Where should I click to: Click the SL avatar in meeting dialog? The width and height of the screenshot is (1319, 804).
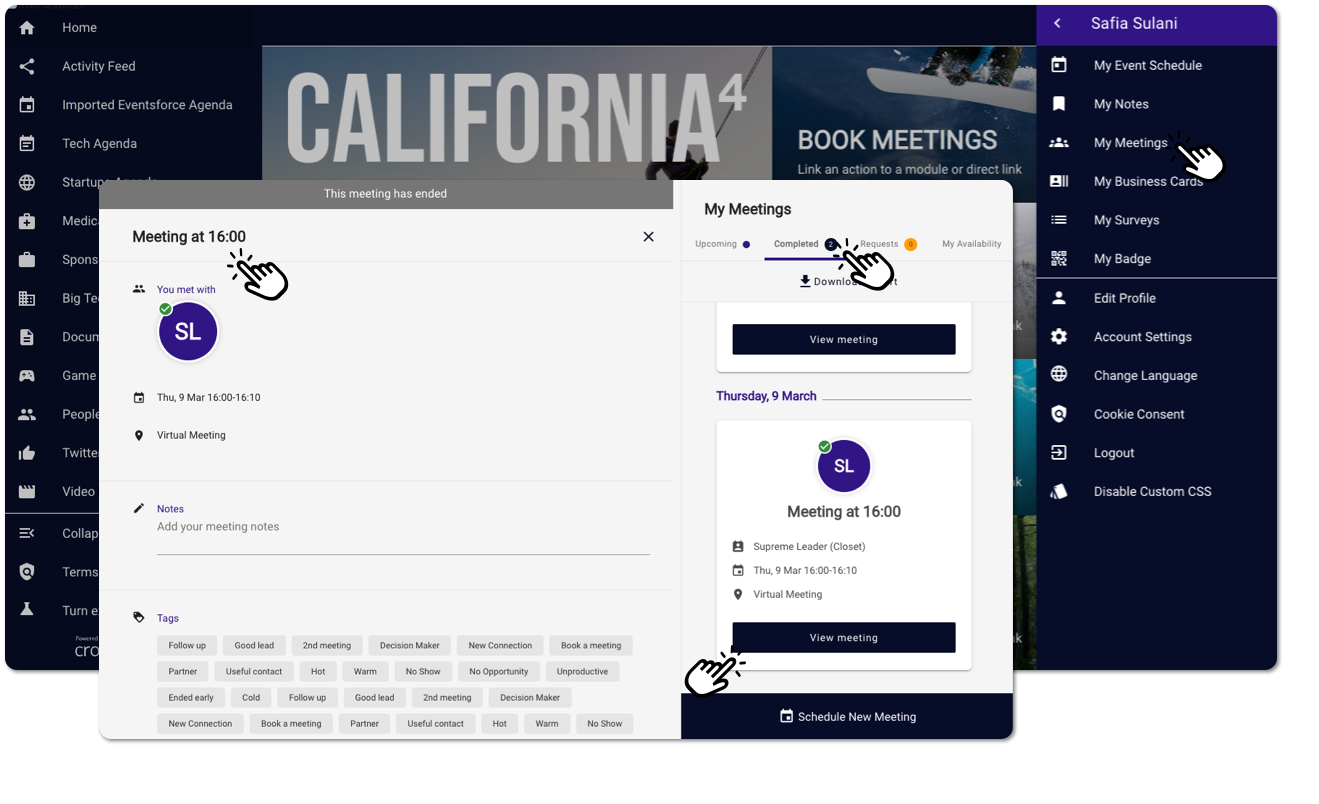(x=188, y=333)
